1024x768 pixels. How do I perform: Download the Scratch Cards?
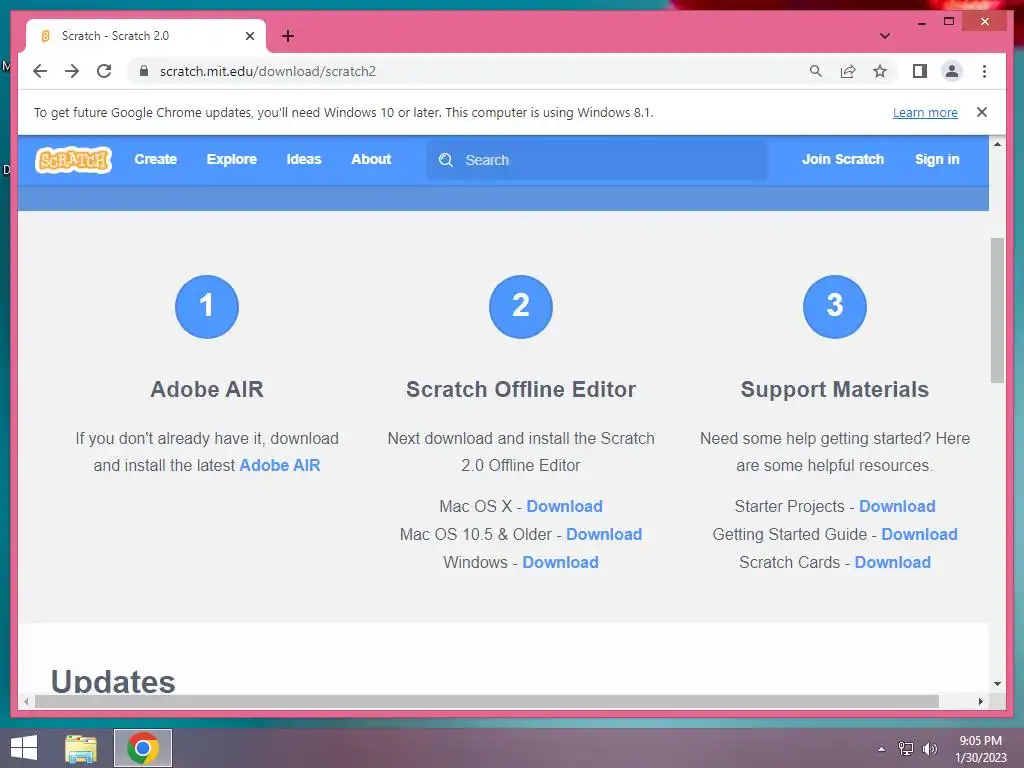(893, 563)
